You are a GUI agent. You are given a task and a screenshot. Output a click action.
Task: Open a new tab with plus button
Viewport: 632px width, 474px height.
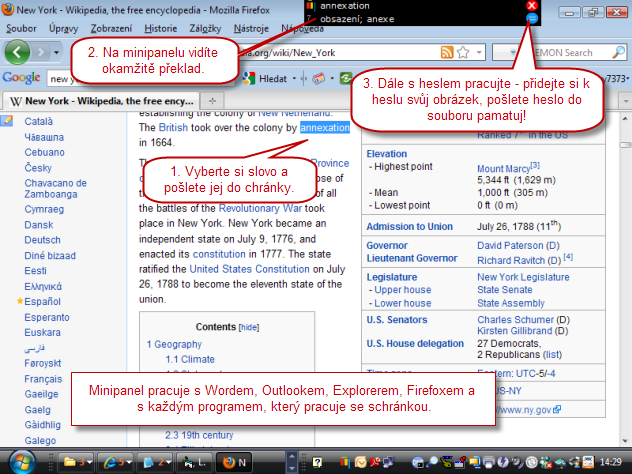click(212, 101)
